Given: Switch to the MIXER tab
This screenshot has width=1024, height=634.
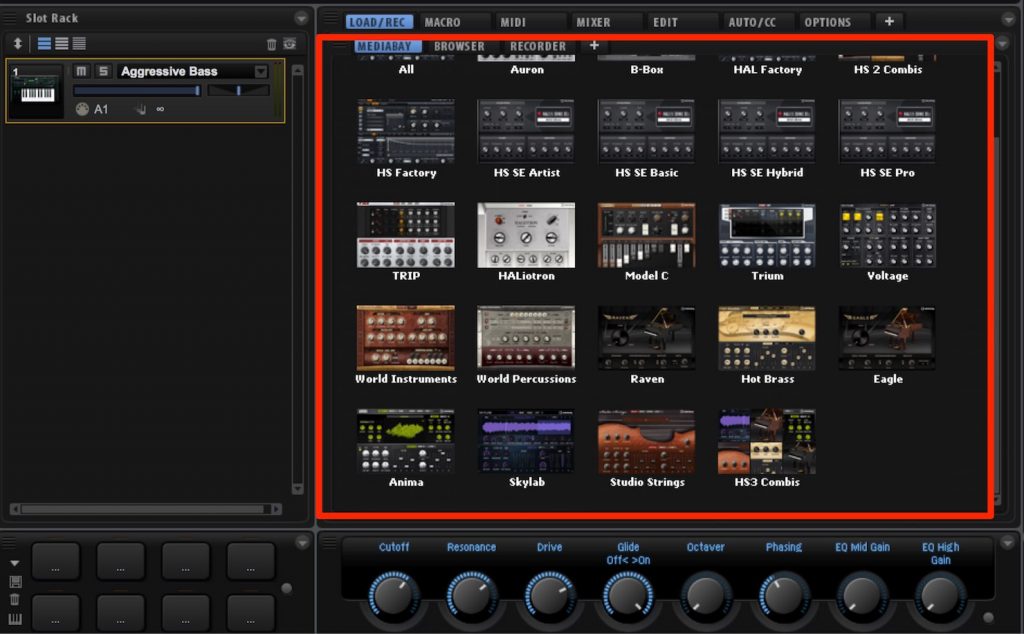Looking at the screenshot, I should (593, 22).
